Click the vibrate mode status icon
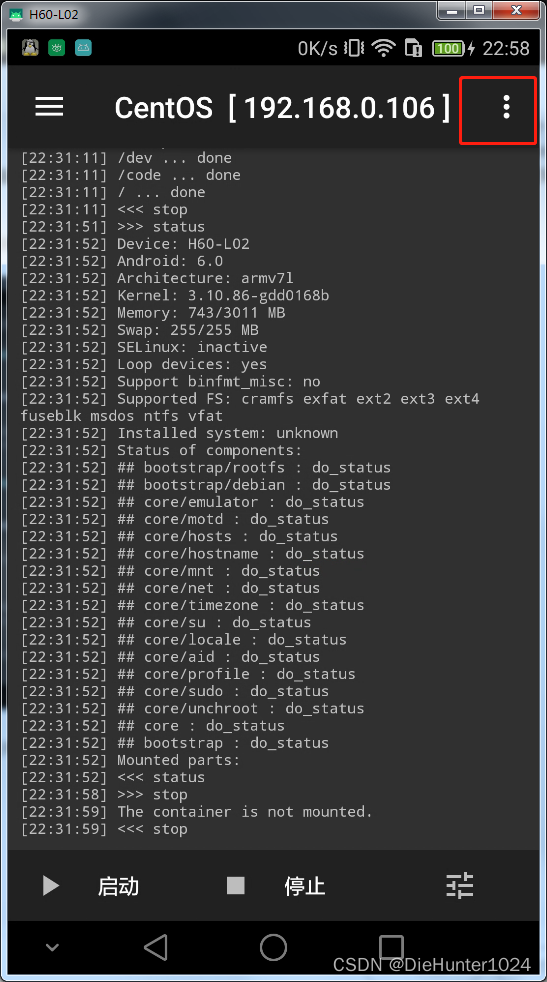Screen dimensions: 547x982 click(x=354, y=48)
